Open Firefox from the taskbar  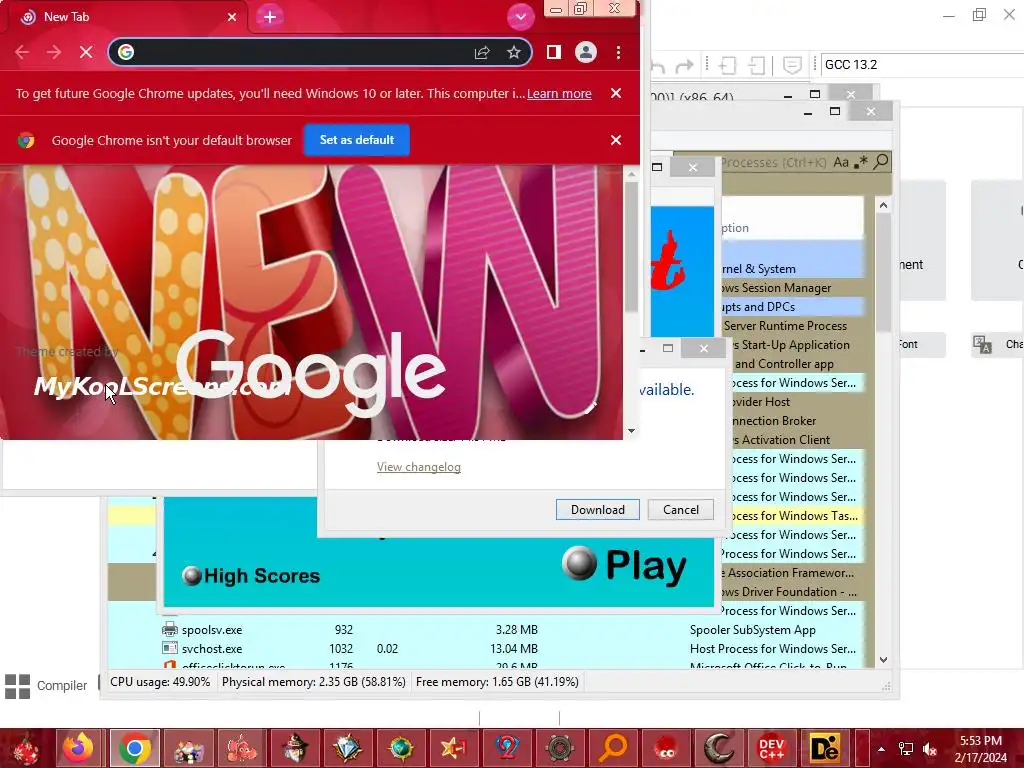tap(78, 748)
